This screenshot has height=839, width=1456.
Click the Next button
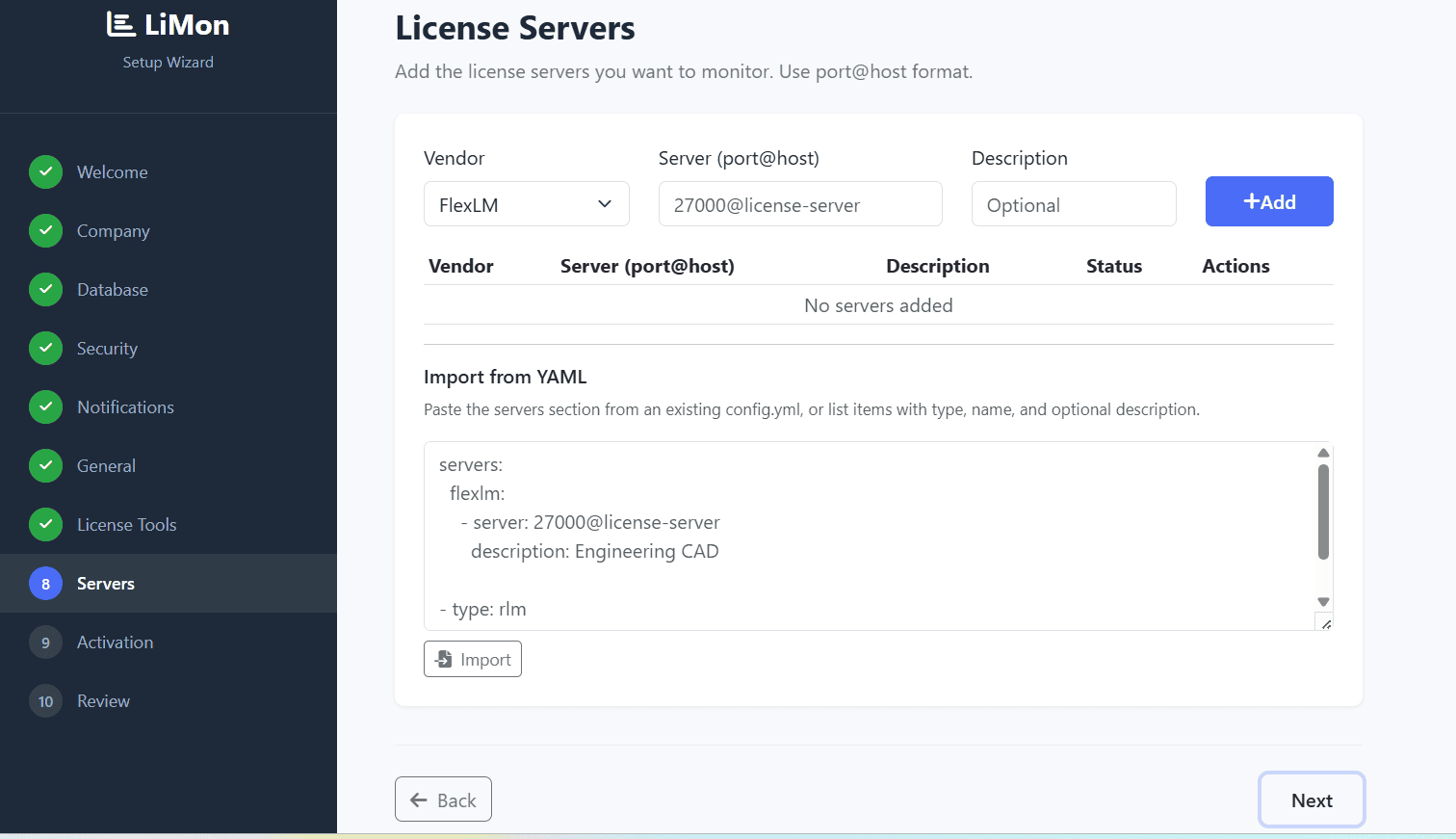(x=1312, y=800)
